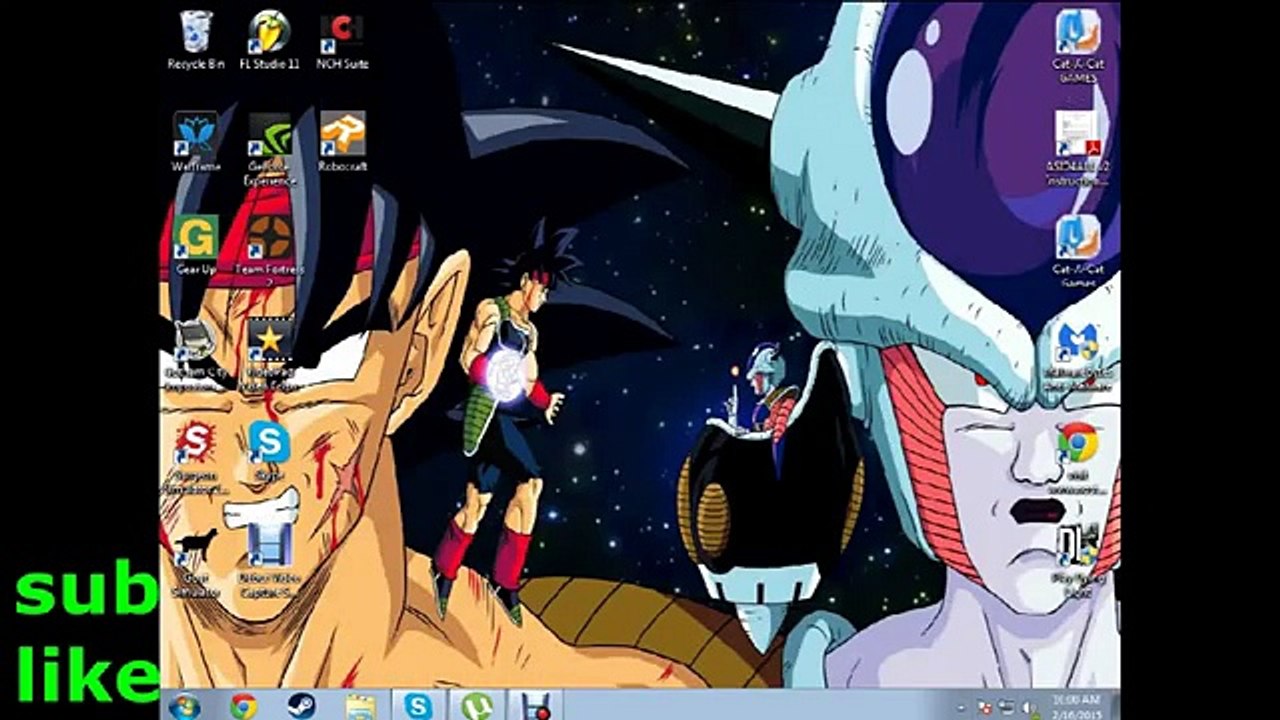Select the Robocraft desktop shortcut
The image size is (1280, 720).
coord(343,141)
